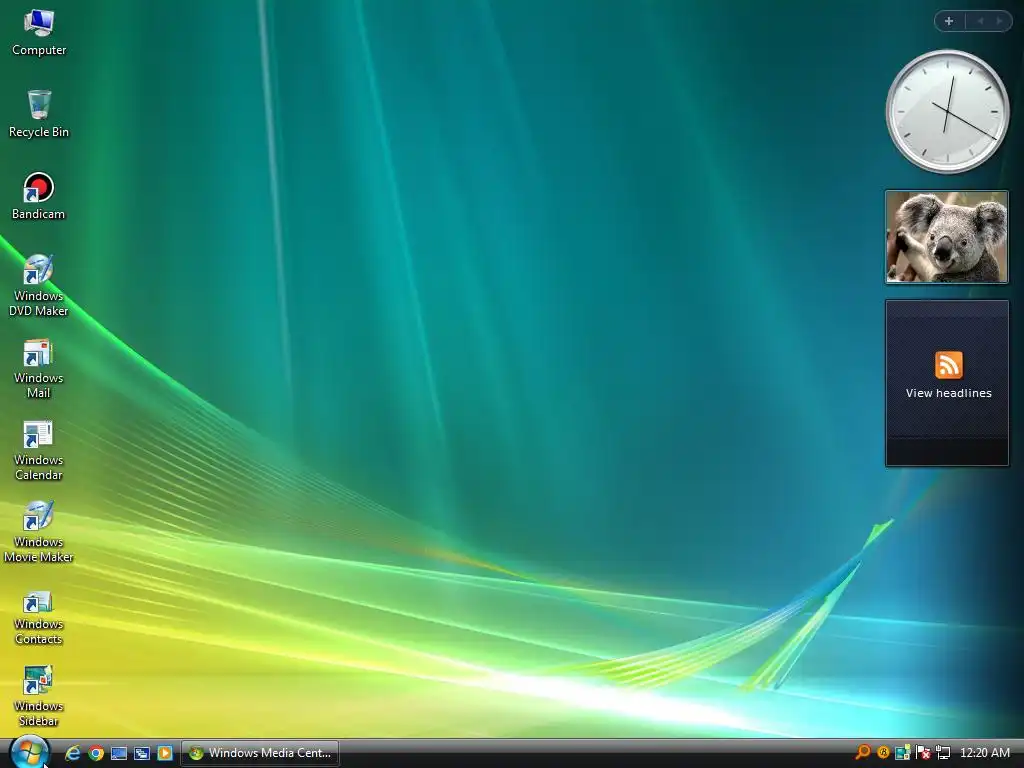Click the Show Desktop Quick Launch icon
This screenshot has height=768, width=1024.
(x=119, y=753)
